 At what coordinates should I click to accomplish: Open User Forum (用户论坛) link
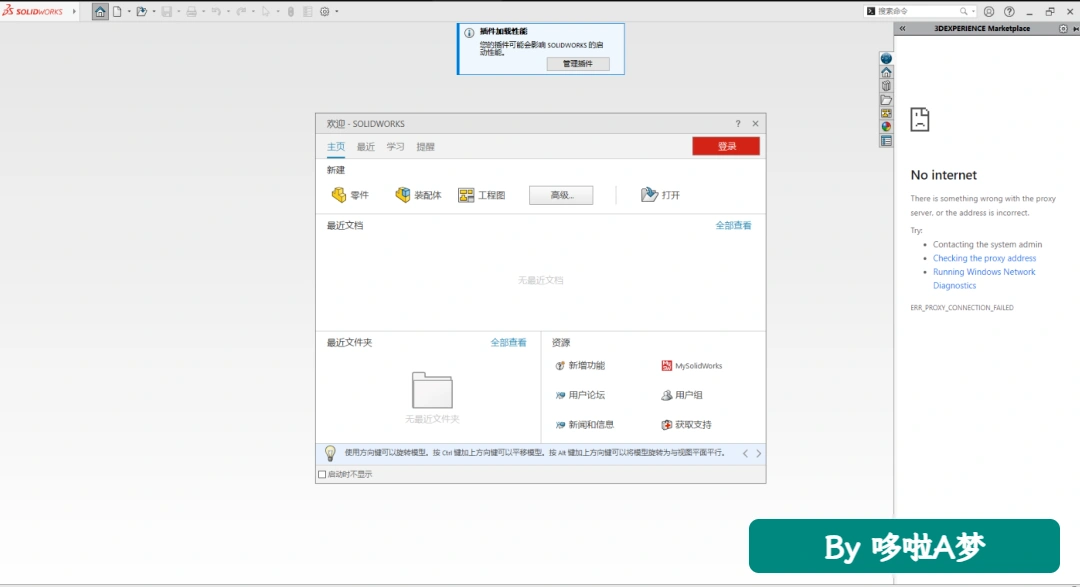click(x=580, y=395)
